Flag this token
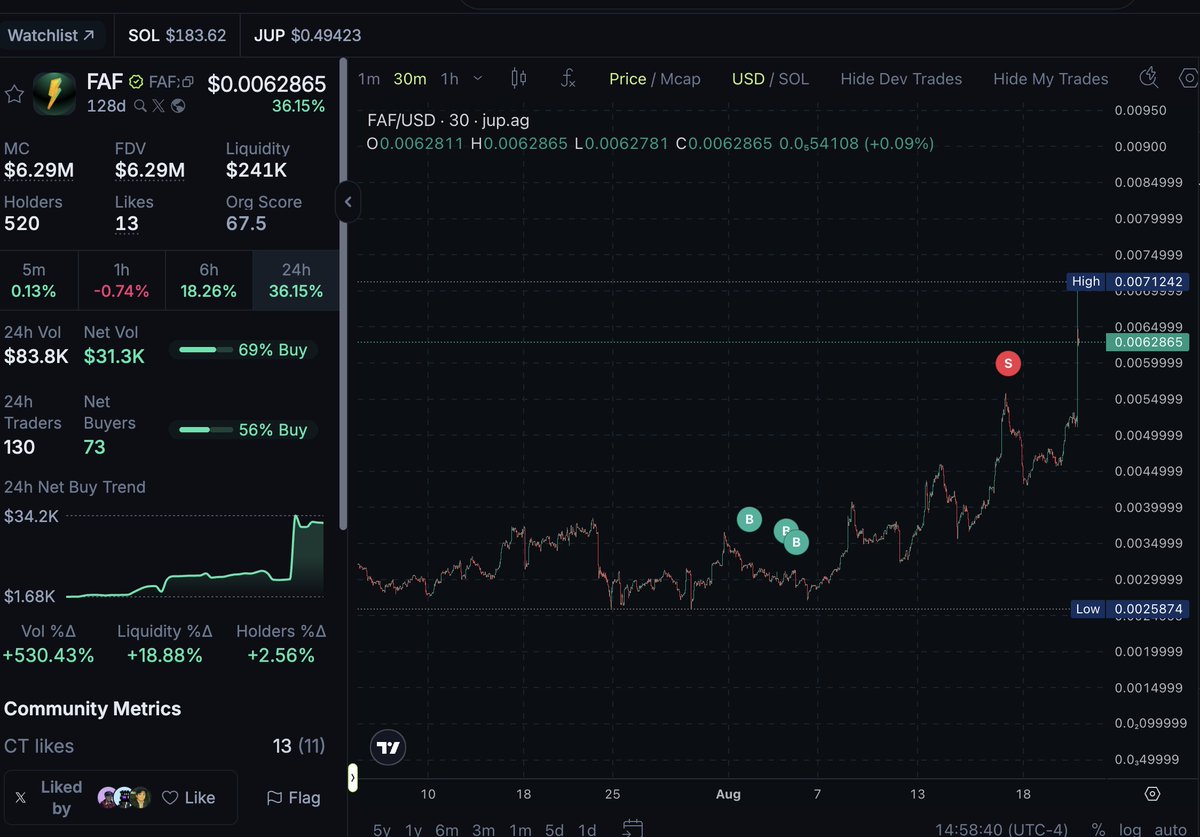Viewport: 1200px width, 837px height. point(293,798)
